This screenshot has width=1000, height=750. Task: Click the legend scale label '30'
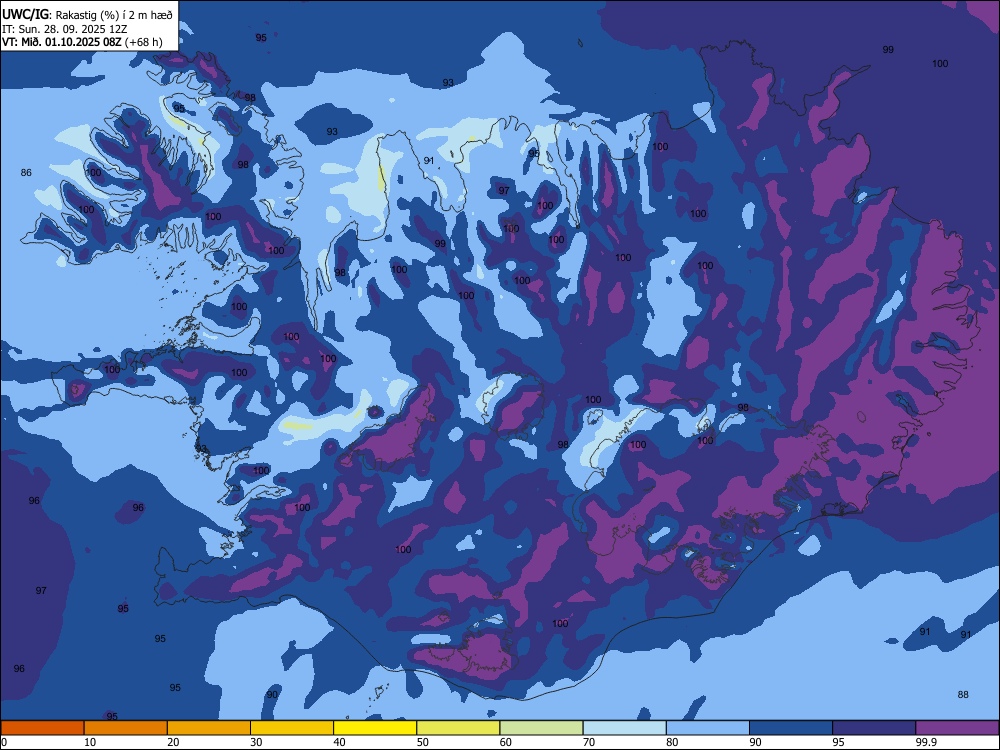pos(256,742)
